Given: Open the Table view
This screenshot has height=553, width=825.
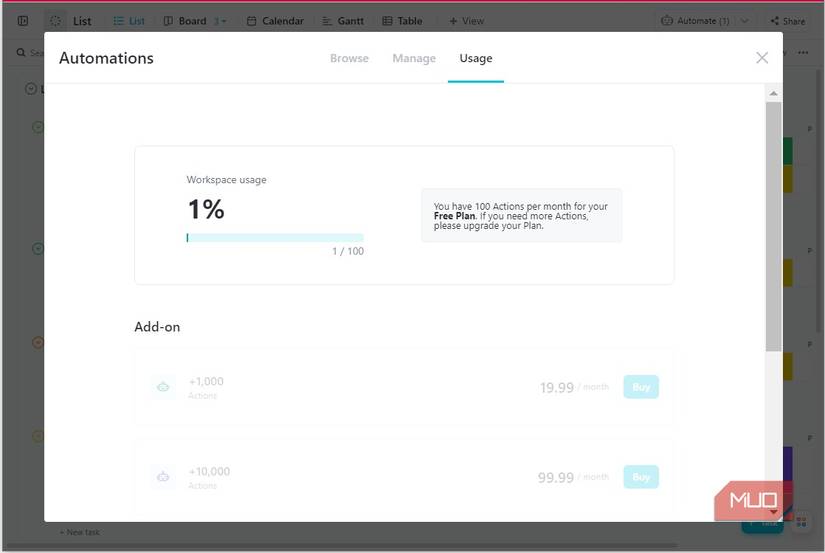Looking at the screenshot, I should tap(403, 21).
